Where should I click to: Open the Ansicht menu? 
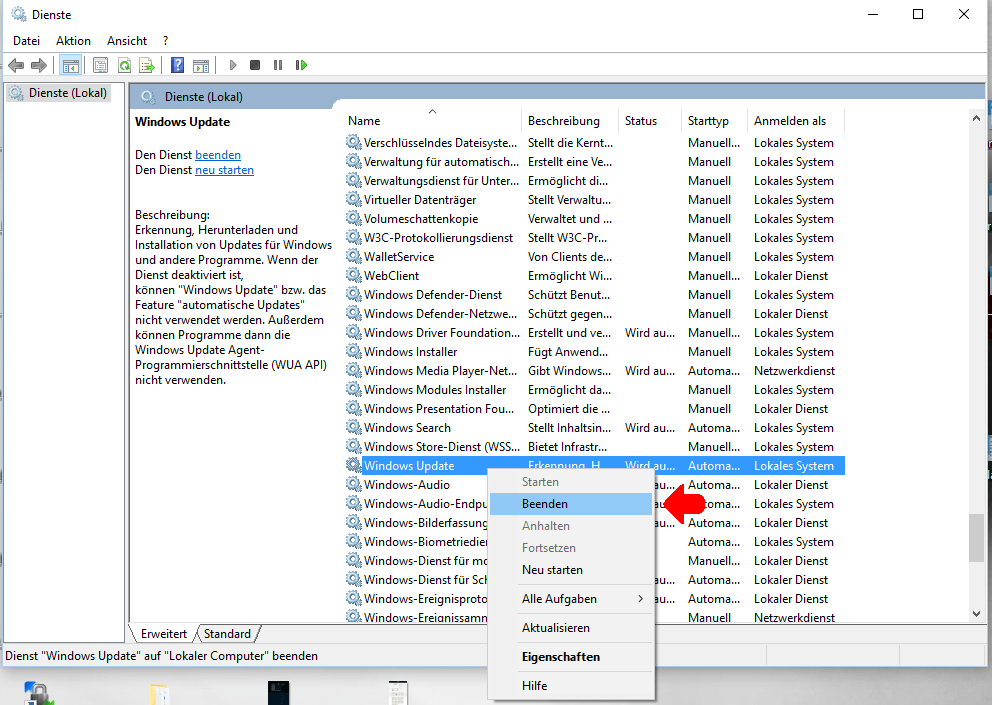(x=127, y=41)
